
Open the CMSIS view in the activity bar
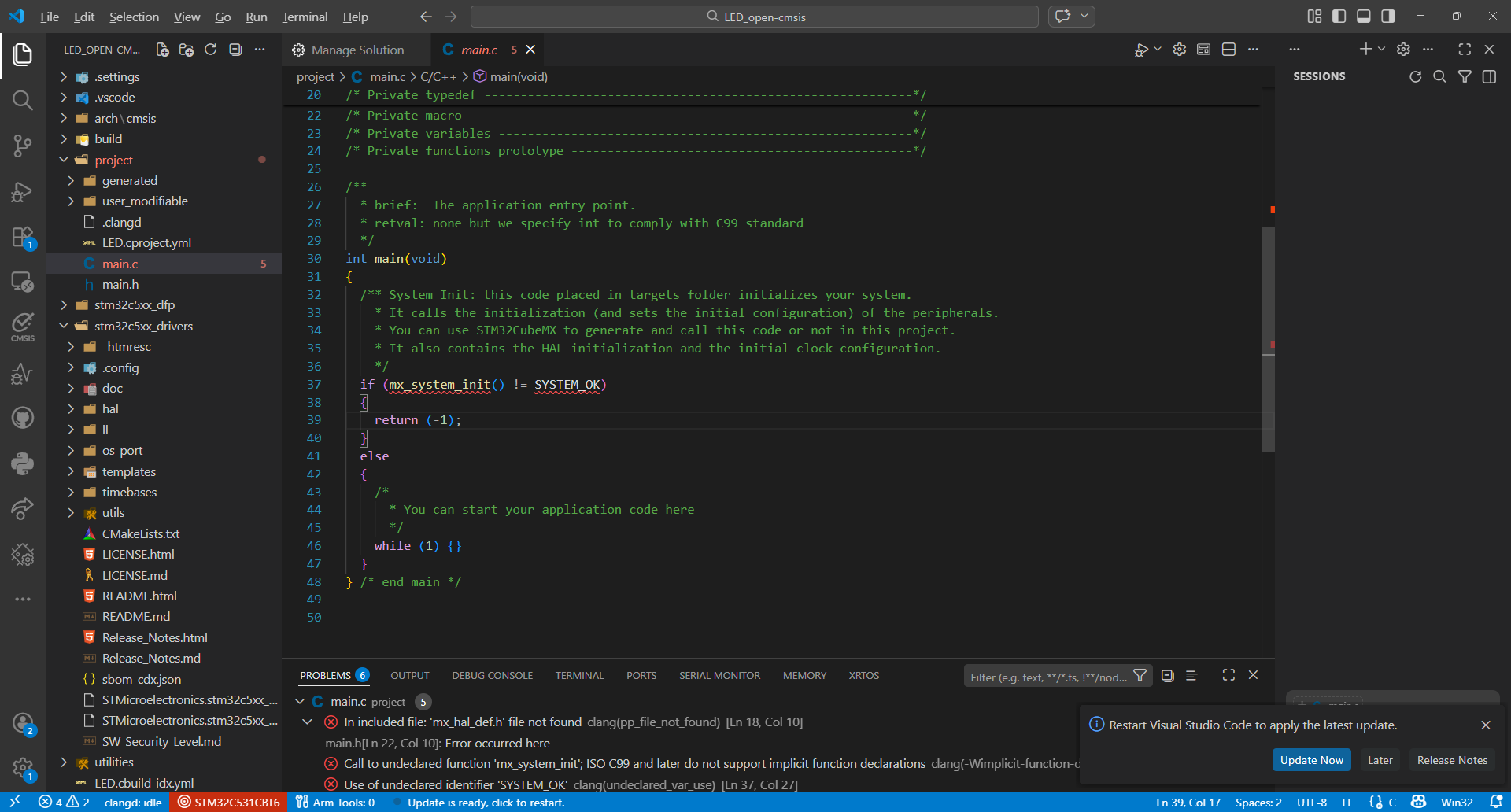click(x=22, y=326)
